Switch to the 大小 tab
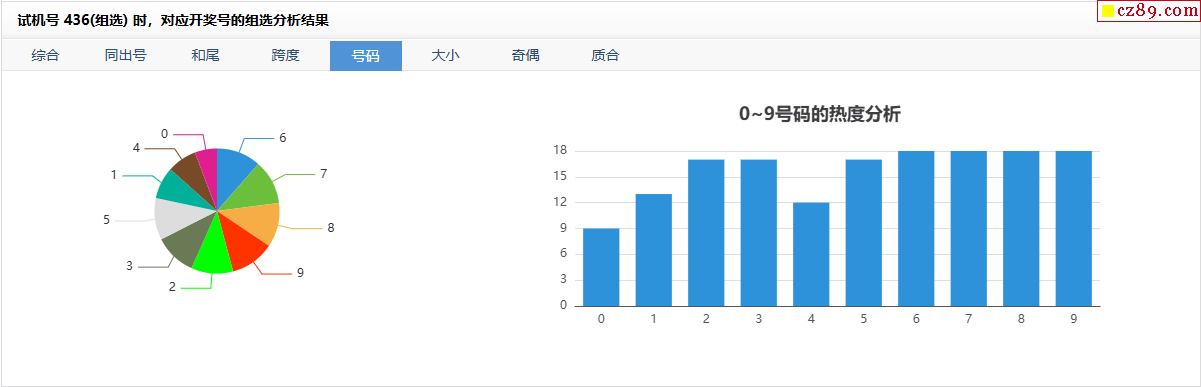 tap(446, 56)
